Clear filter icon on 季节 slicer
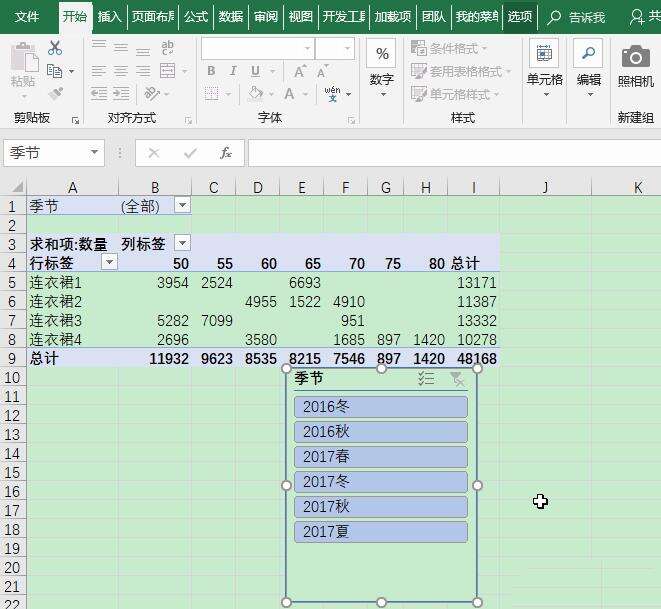The width and height of the screenshot is (661, 609). pos(457,378)
